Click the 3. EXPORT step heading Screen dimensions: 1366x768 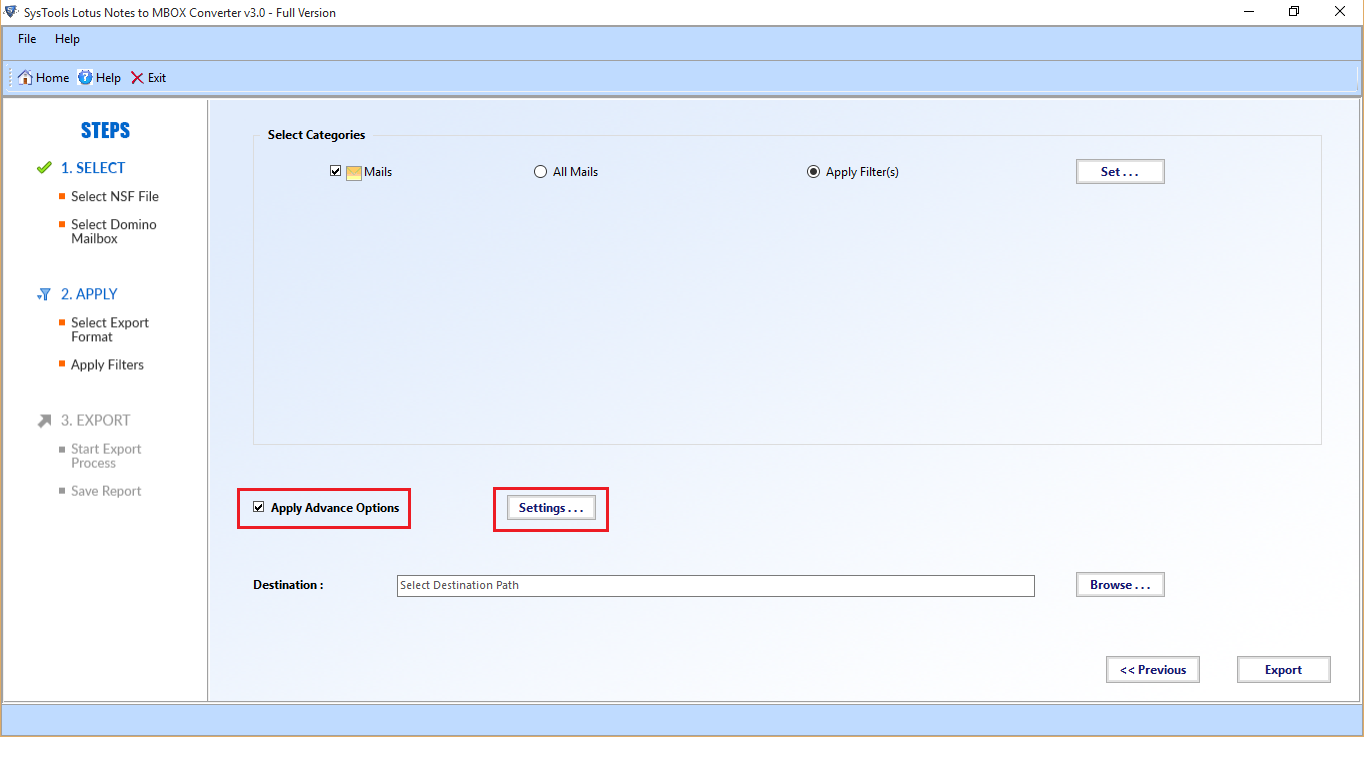(x=95, y=421)
